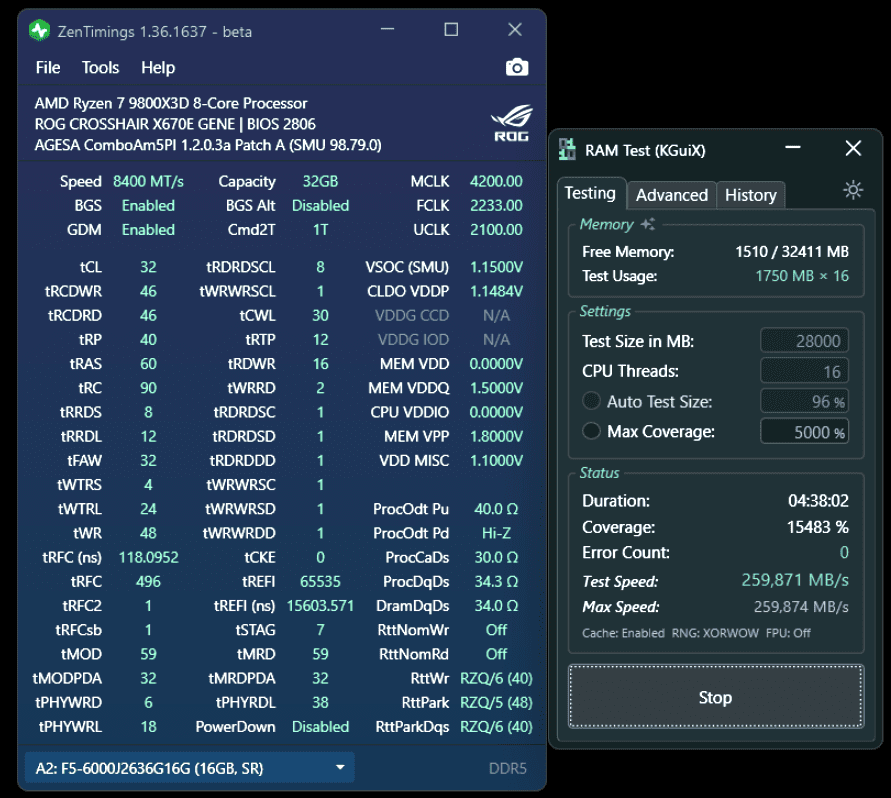Open the File menu in ZenTimings
891x798 pixels.
[x=48, y=68]
